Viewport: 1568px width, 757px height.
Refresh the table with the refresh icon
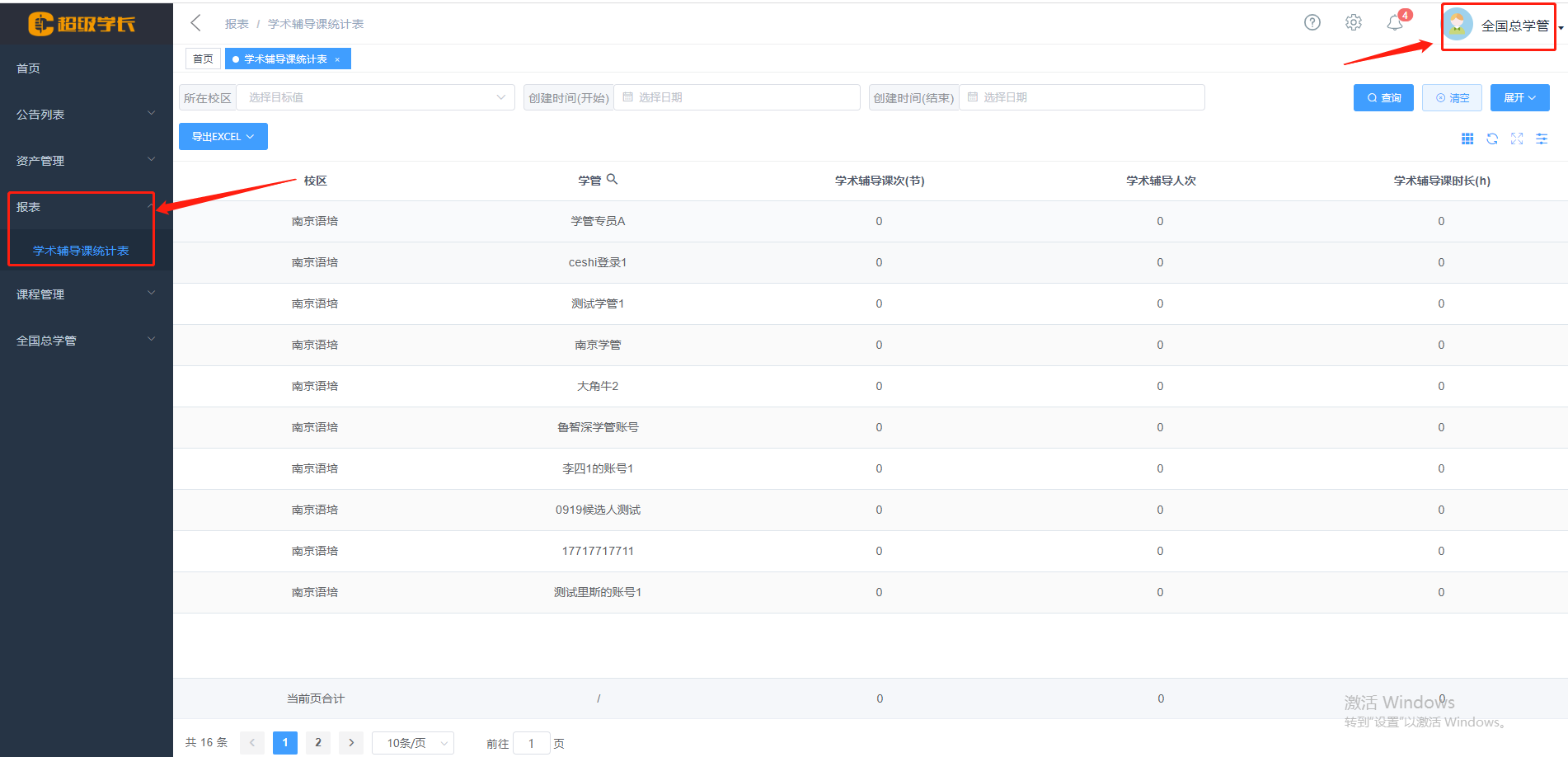tap(1491, 139)
